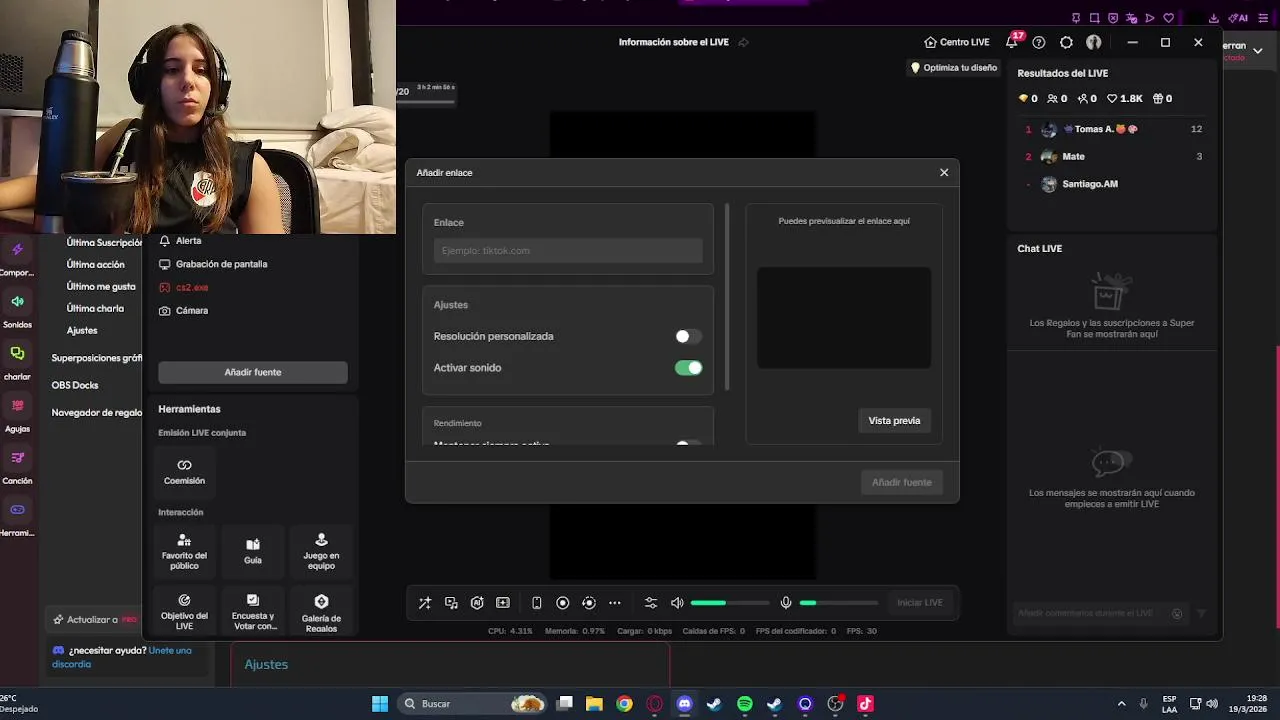
Task: Open Navegador de regalos menu item
Action: (x=97, y=412)
